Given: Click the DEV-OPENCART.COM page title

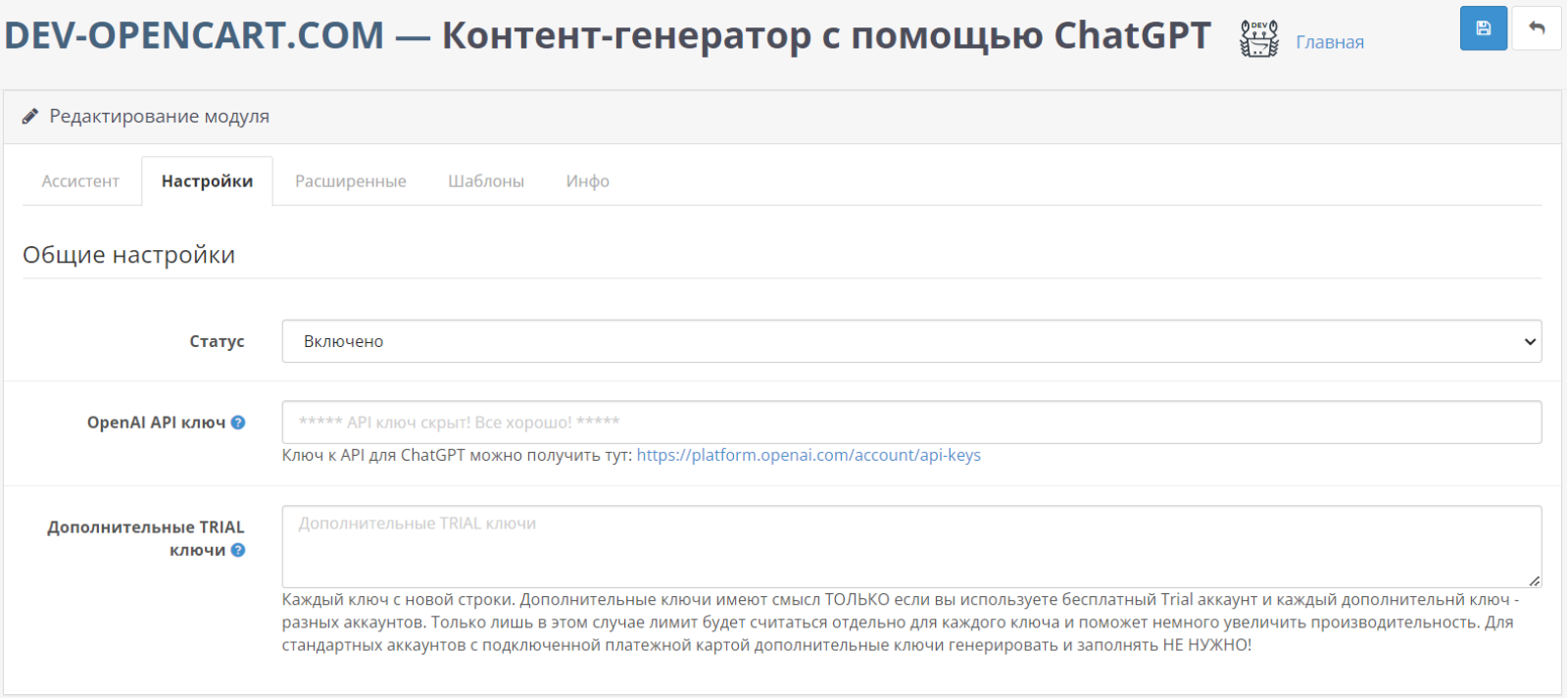Looking at the screenshot, I should pos(608,35).
